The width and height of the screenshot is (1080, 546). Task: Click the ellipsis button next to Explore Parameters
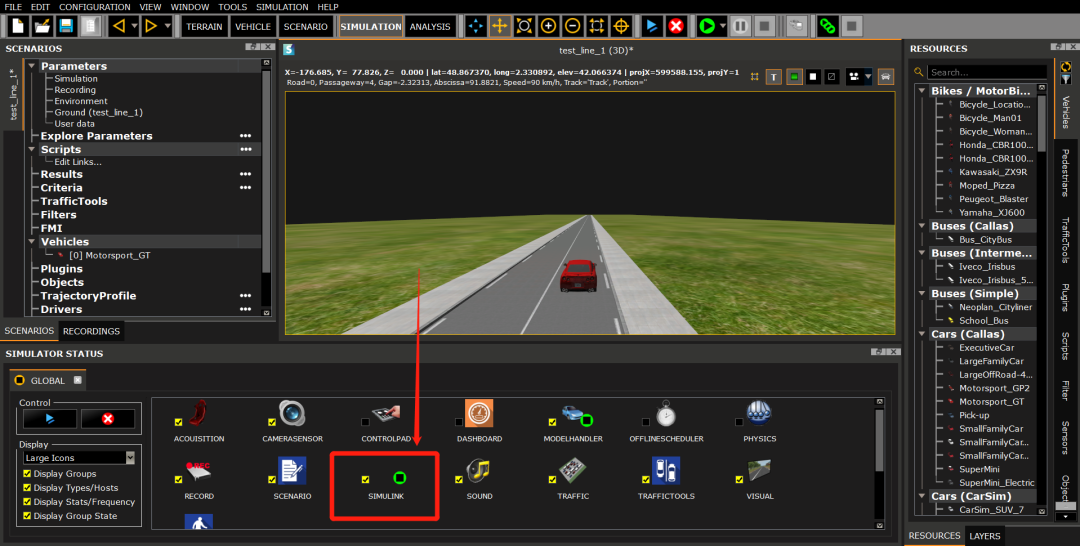pyautogui.click(x=245, y=136)
